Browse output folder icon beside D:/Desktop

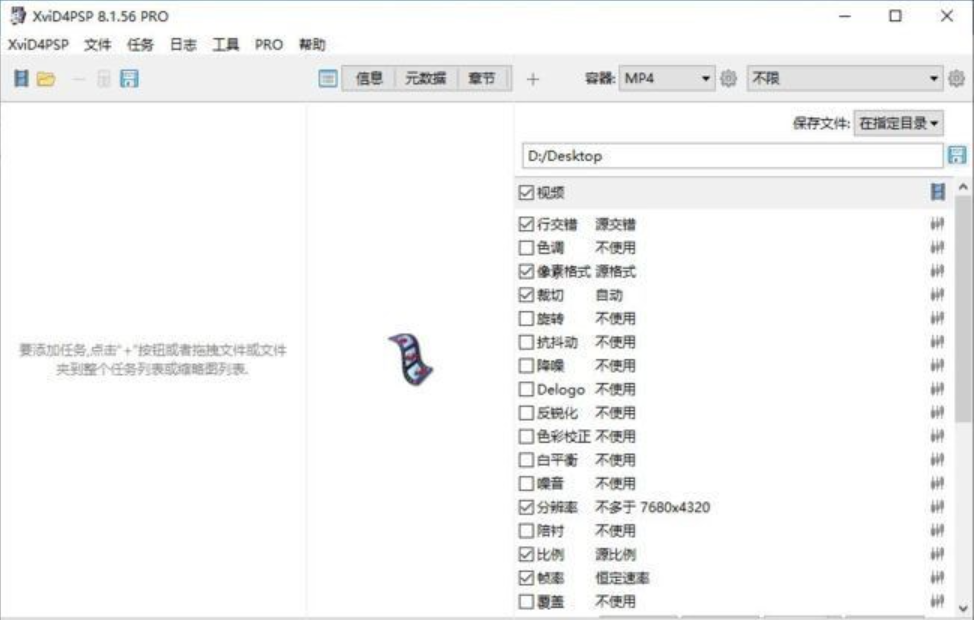pyautogui.click(x=957, y=155)
